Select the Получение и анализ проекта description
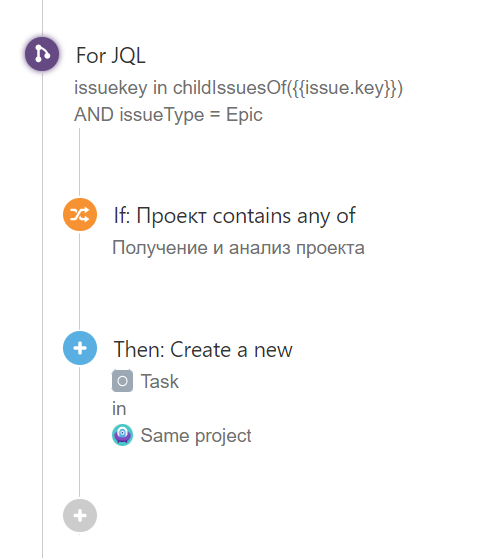The width and height of the screenshot is (486, 558). pos(238,248)
